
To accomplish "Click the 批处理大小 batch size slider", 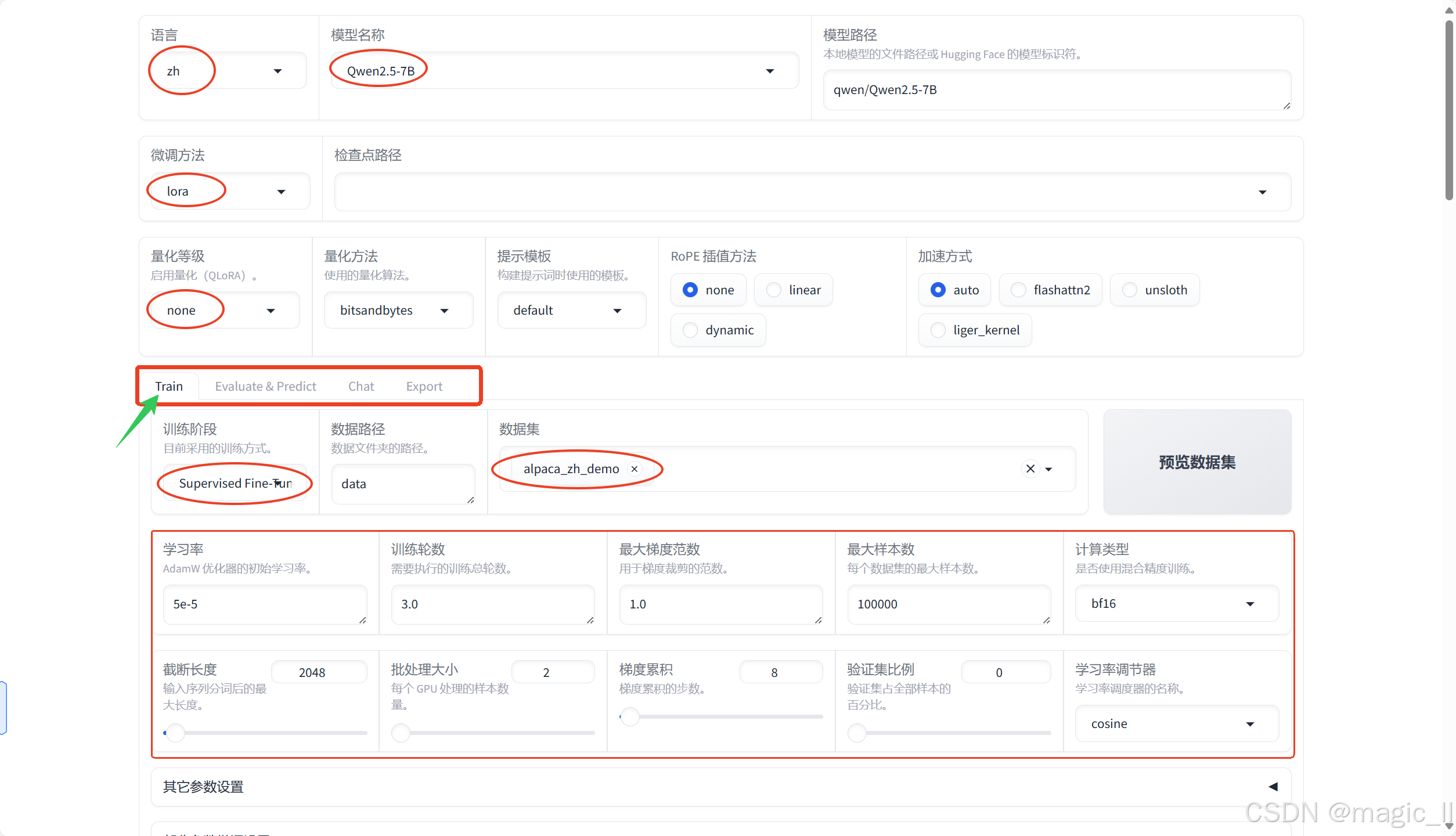I will (x=493, y=733).
